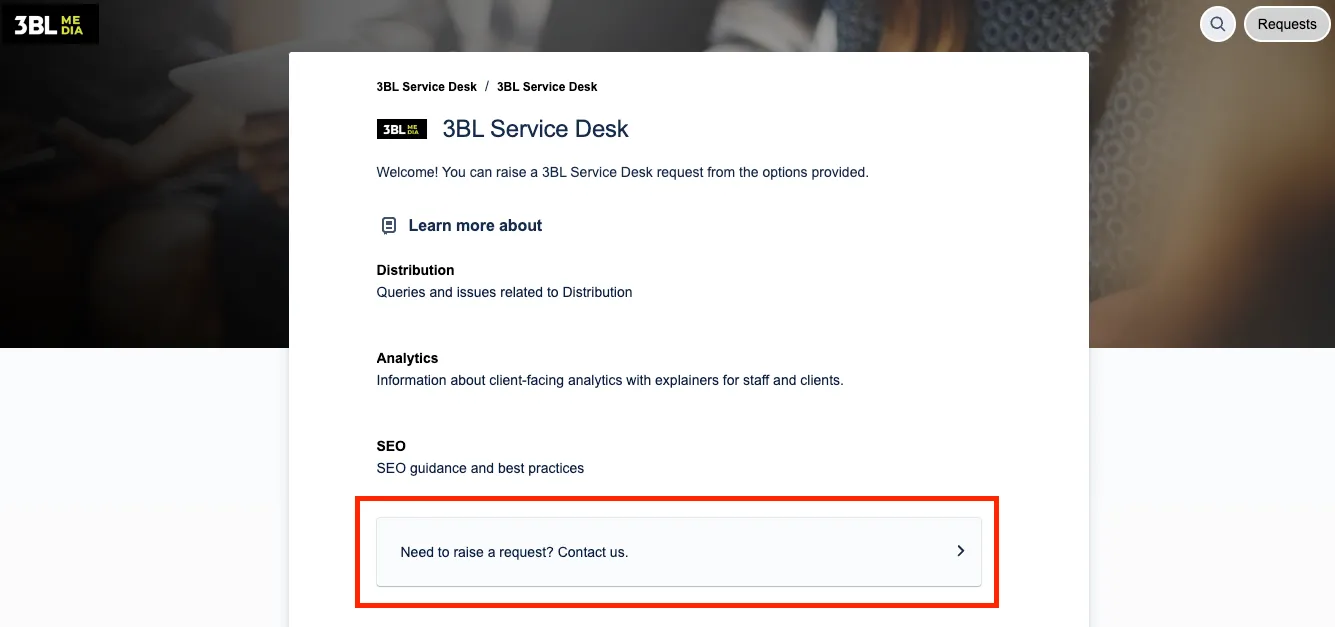Click the 3BL Service Desk page title
Viewport: 1335px width, 627px height.
536,129
